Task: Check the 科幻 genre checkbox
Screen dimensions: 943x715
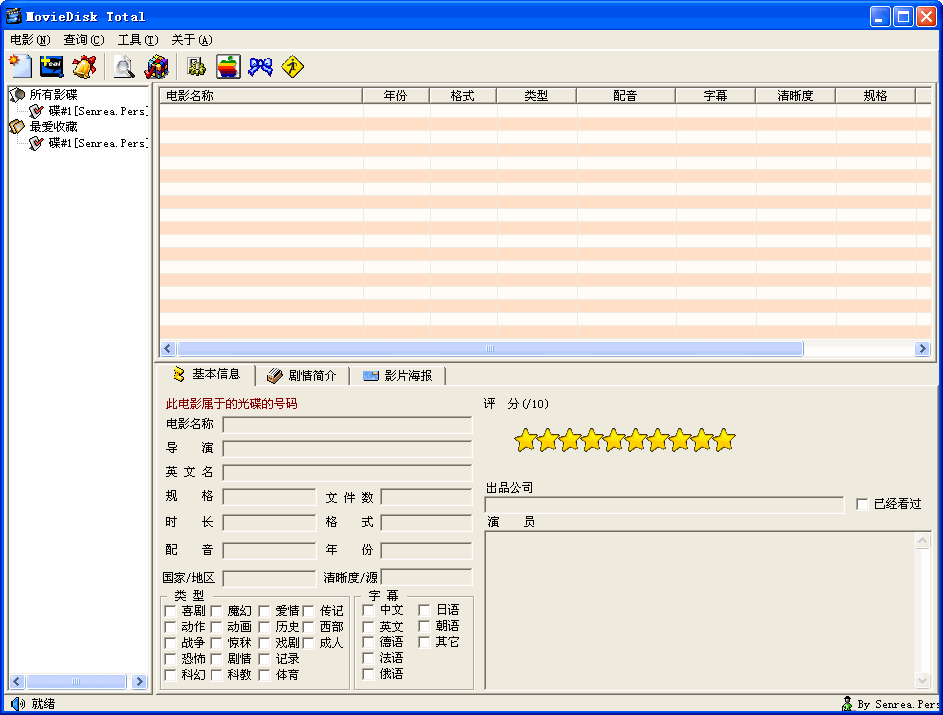Action: point(170,675)
